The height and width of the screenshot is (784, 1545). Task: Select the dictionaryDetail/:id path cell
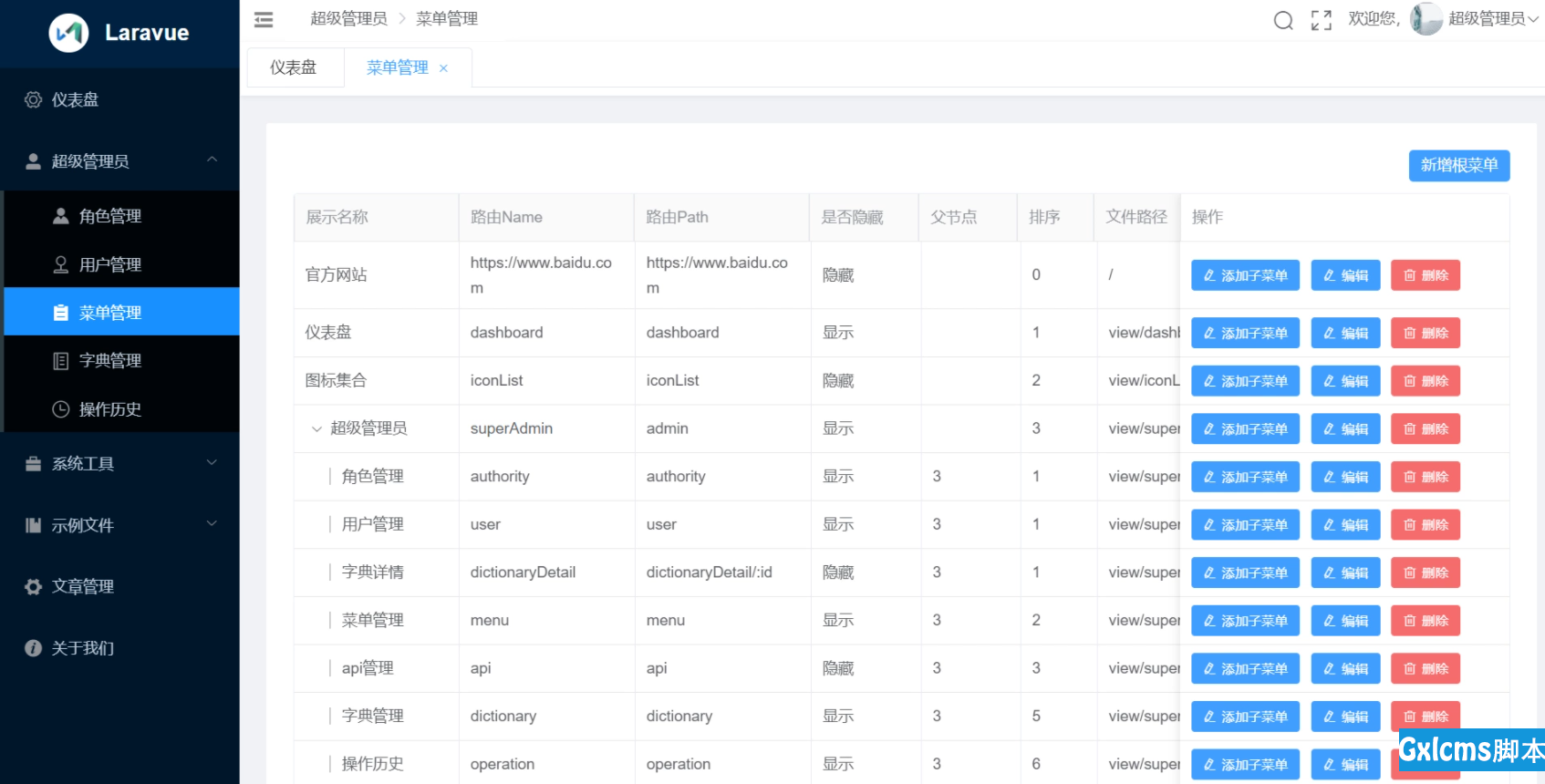click(x=722, y=573)
